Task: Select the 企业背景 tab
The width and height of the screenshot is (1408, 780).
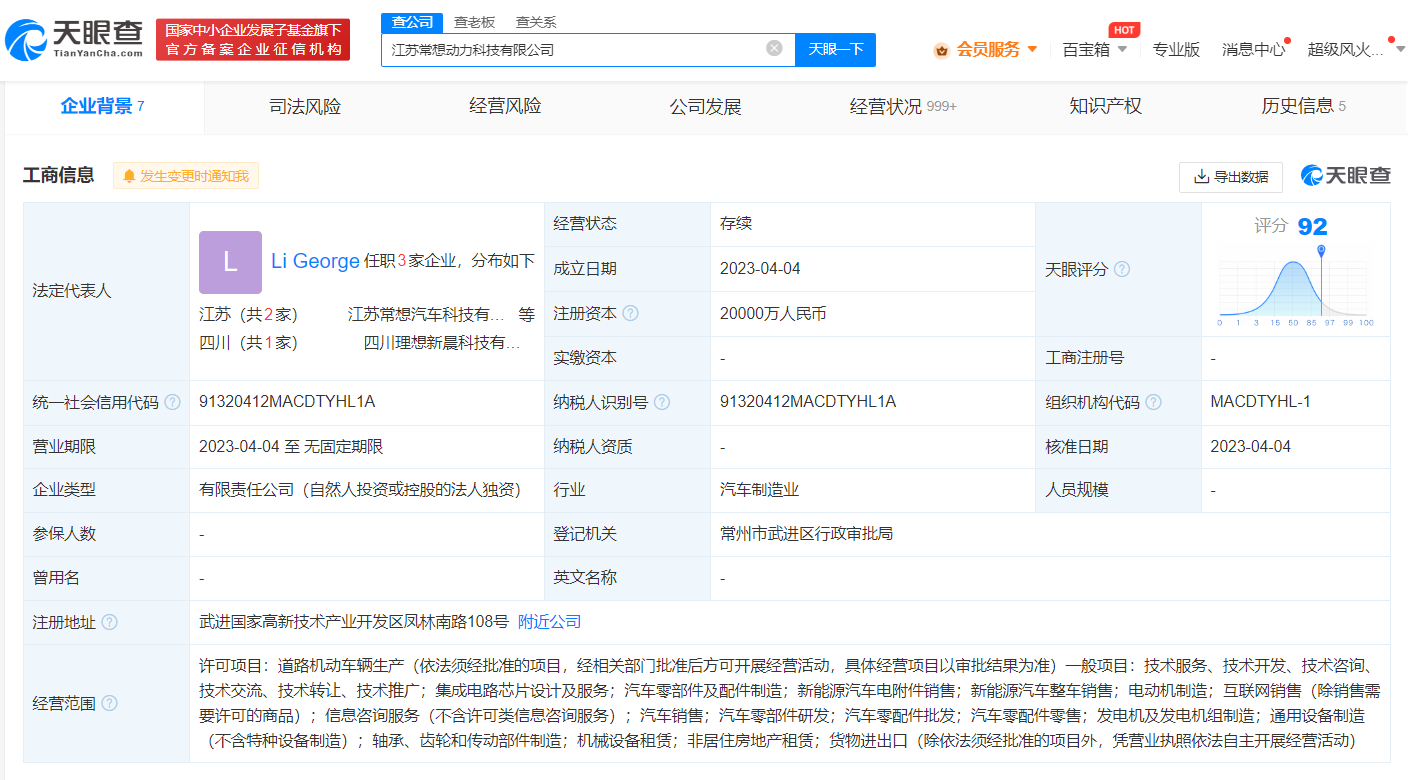Action: click(x=103, y=106)
